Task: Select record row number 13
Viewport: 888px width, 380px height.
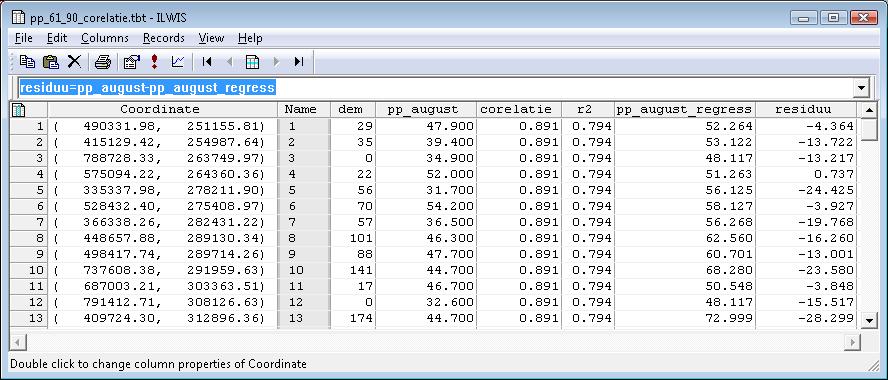Action: pos(29,318)
